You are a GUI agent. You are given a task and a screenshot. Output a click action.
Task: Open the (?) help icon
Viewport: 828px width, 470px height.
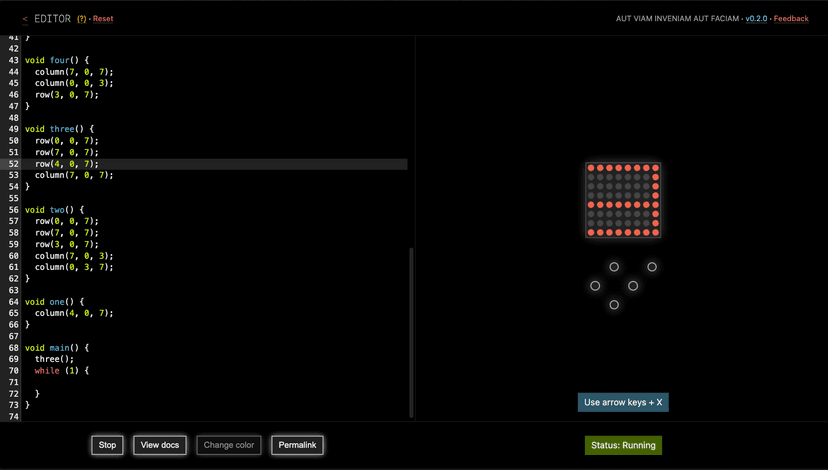point(81,19)
